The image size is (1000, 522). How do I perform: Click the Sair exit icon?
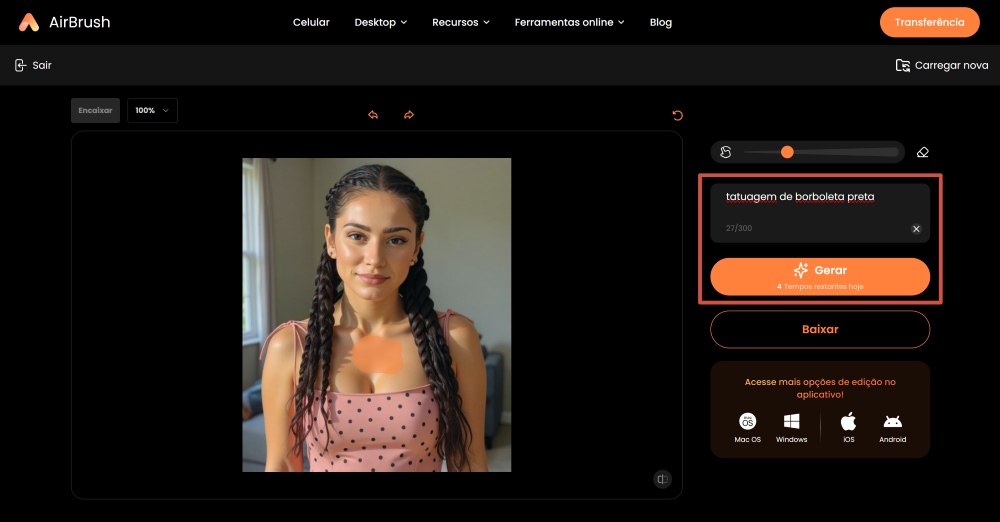[x=20, y=65]
